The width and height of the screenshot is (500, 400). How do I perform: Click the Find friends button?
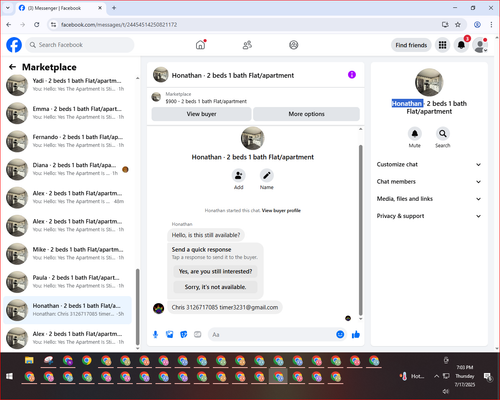tap(411, 45)
